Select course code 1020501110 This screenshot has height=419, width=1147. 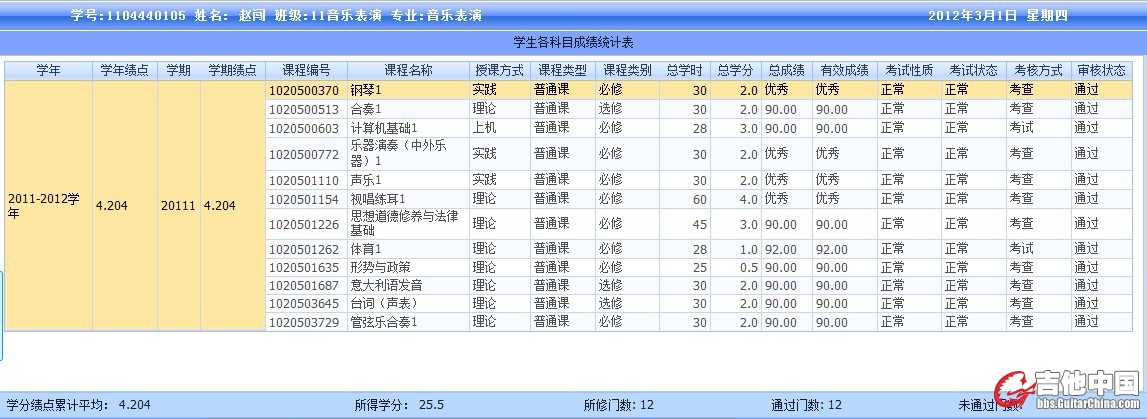tap(304, 180)
